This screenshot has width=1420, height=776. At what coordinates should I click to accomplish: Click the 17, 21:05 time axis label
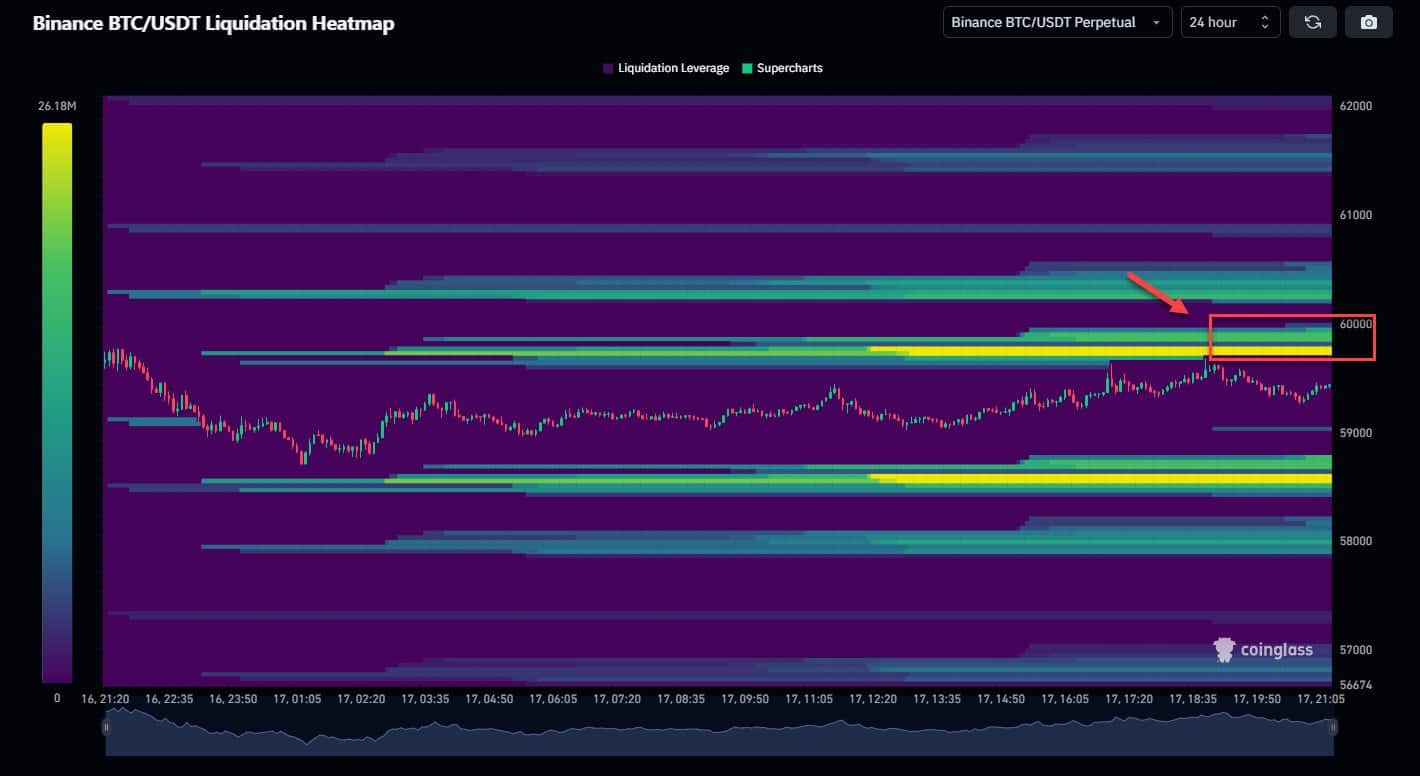pyautogui.click(x=1321, y=699)
